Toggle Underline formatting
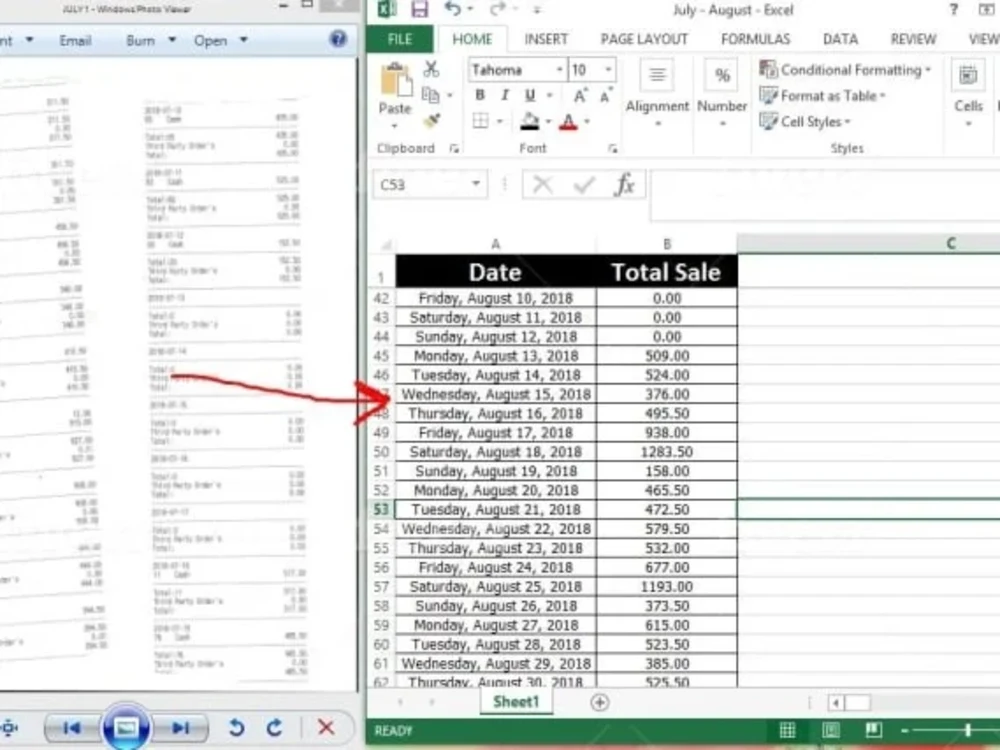1000x750 pixels. coord(529,95)
